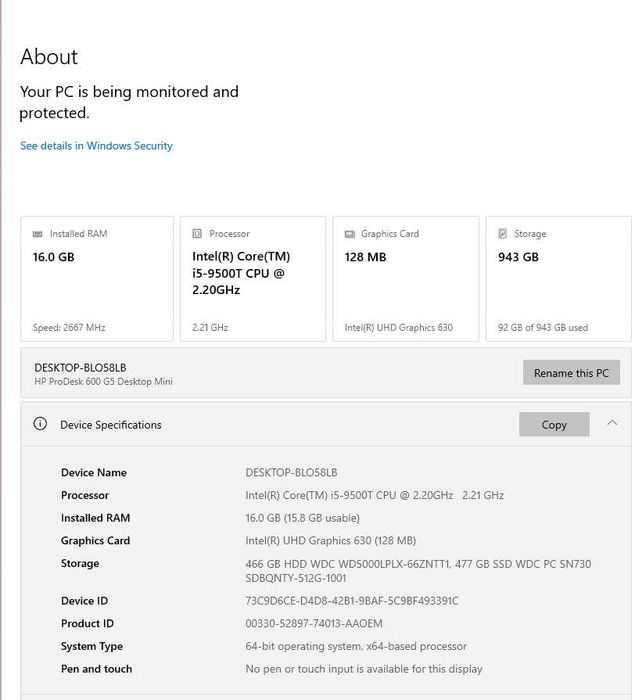This screenshot has height=700, width=635.
Task: Click the Processor chip icon
Action: tap(198, 234)
